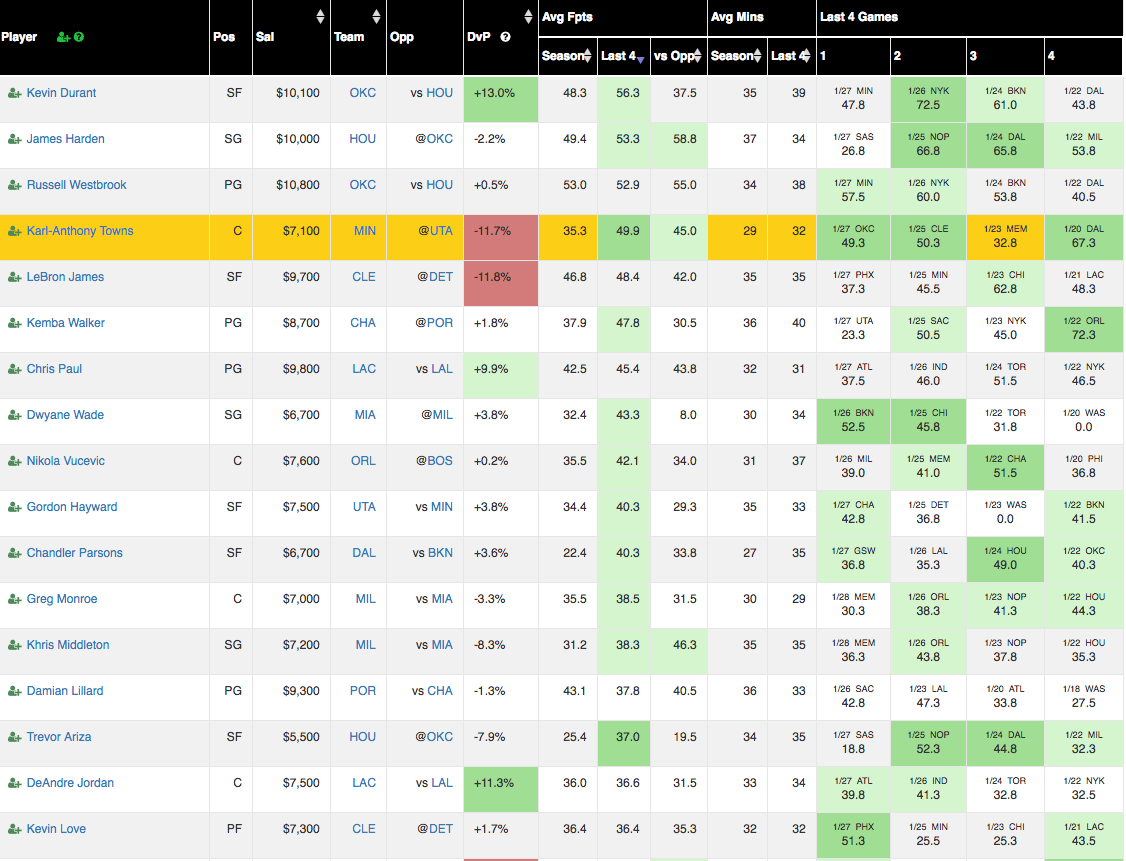The width and height of the screenshot is (1126, 861).
Task: Sort table by Team column arrows
Action: pos(376,17)
